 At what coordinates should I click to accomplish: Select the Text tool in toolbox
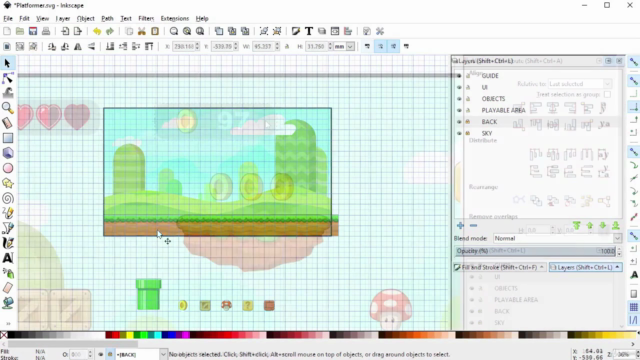coord(7,258)
